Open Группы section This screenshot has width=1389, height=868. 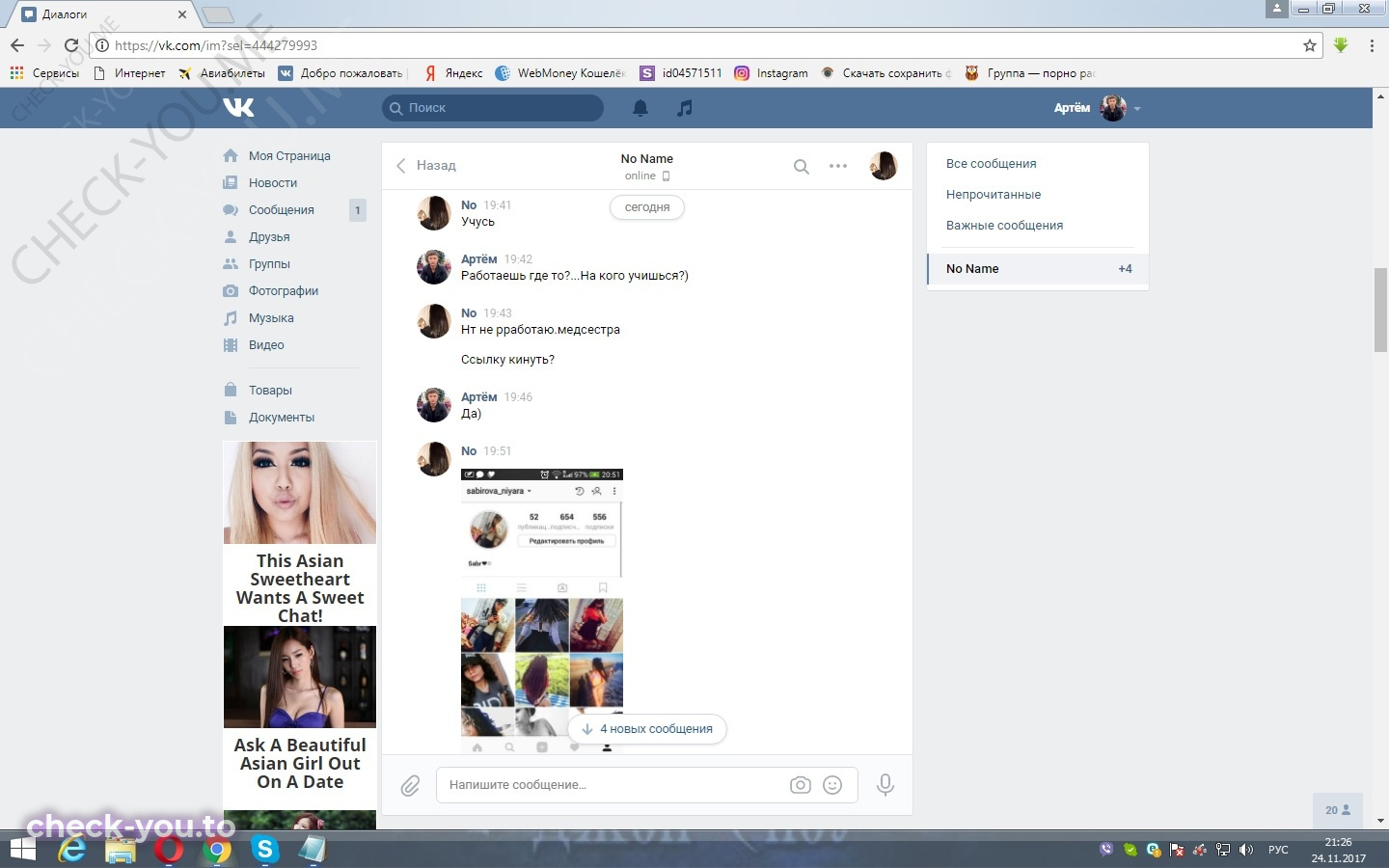click(269, 263)
